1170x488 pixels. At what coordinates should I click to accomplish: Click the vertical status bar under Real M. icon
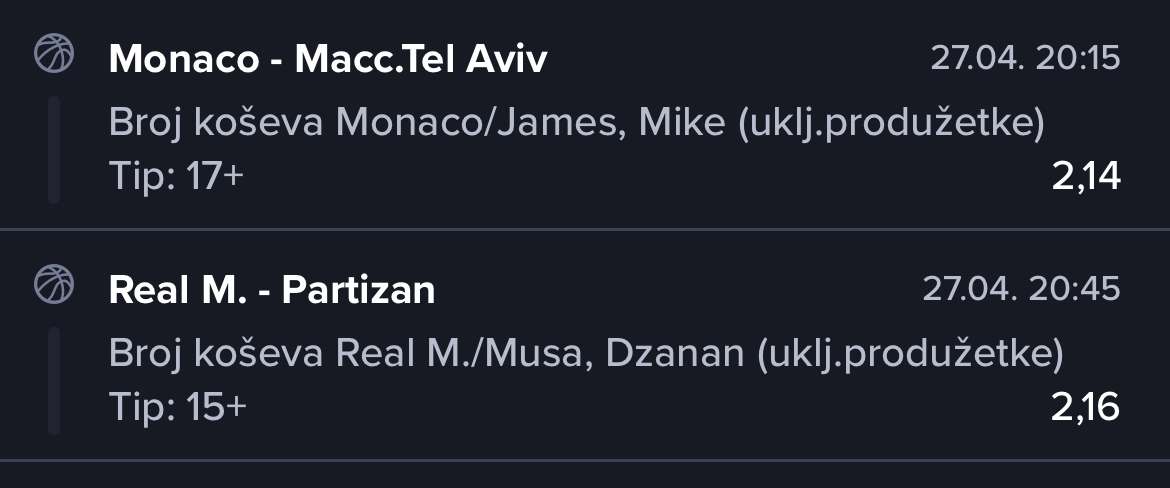54,381
